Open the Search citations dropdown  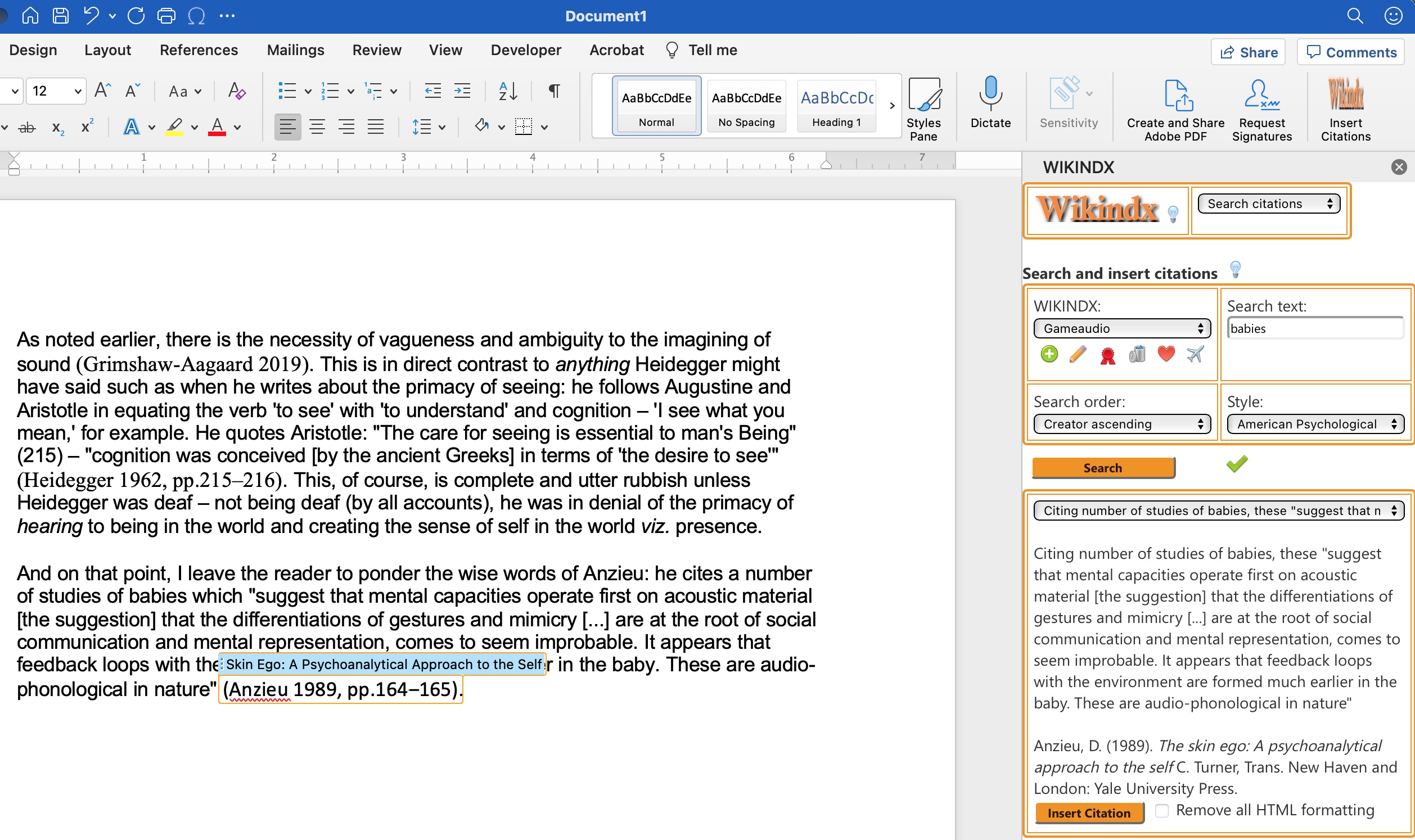(x=1268, y=204)
